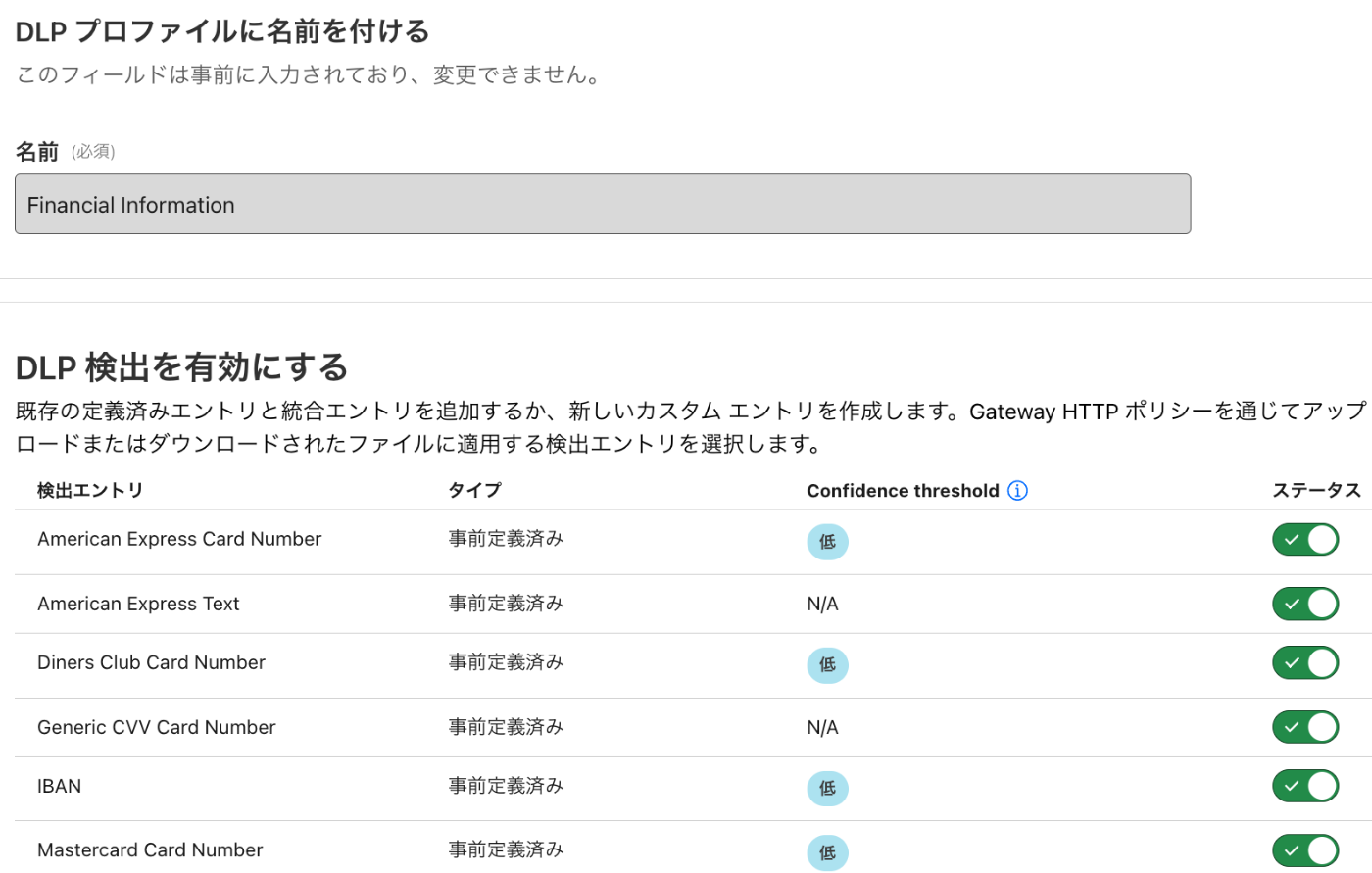Click low confidence badge for Mastercard row
1372x873 pixels.
827,852
